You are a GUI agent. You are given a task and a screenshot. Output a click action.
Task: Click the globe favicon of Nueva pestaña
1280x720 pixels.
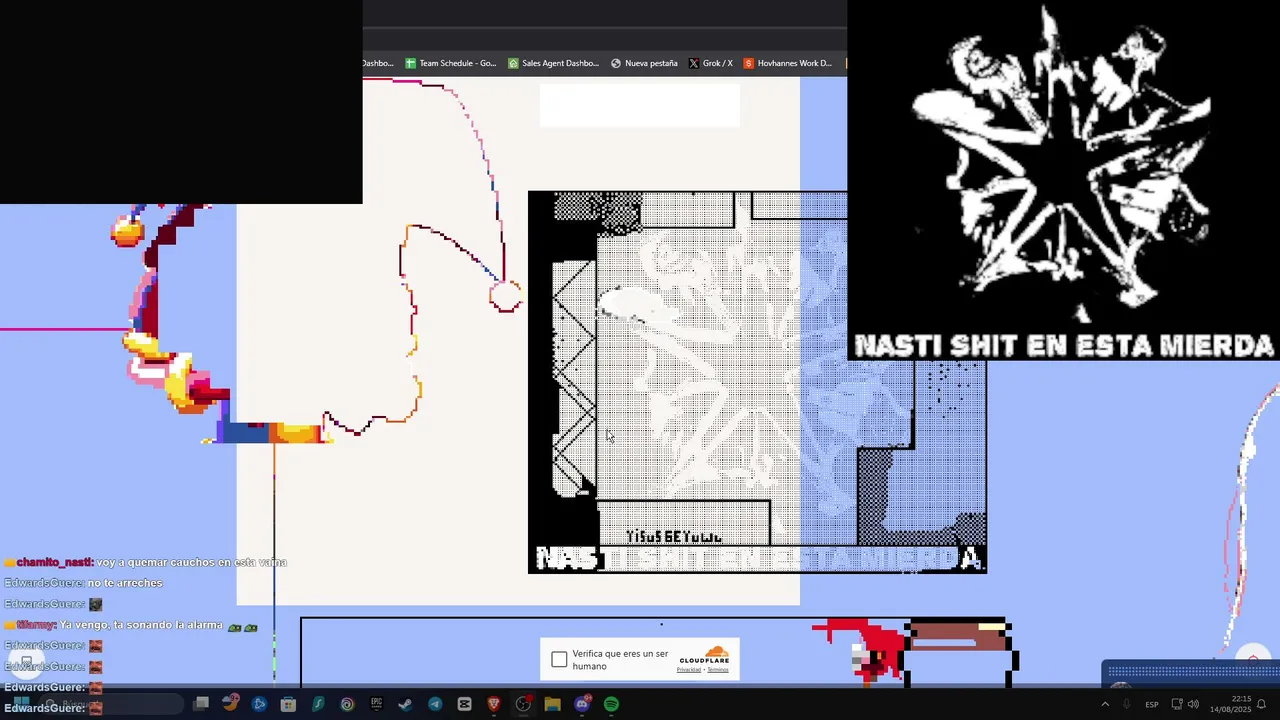pos(616,63)
